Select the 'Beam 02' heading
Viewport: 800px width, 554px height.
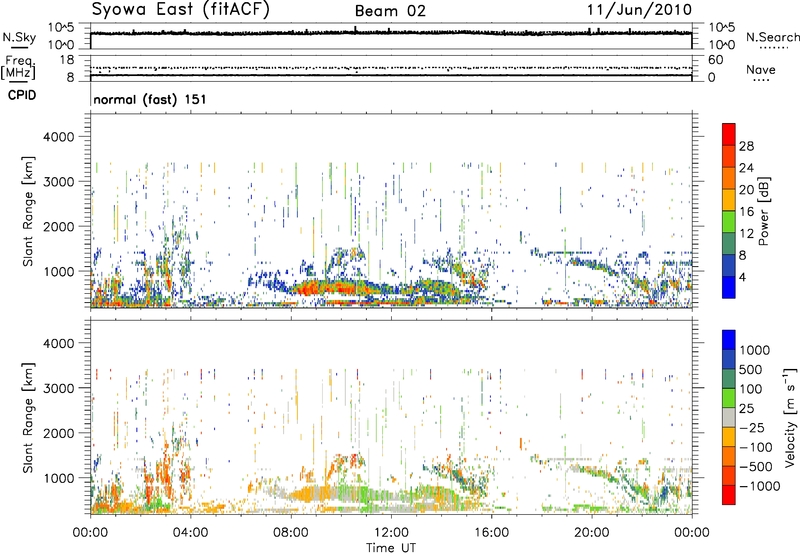point(390,11)
